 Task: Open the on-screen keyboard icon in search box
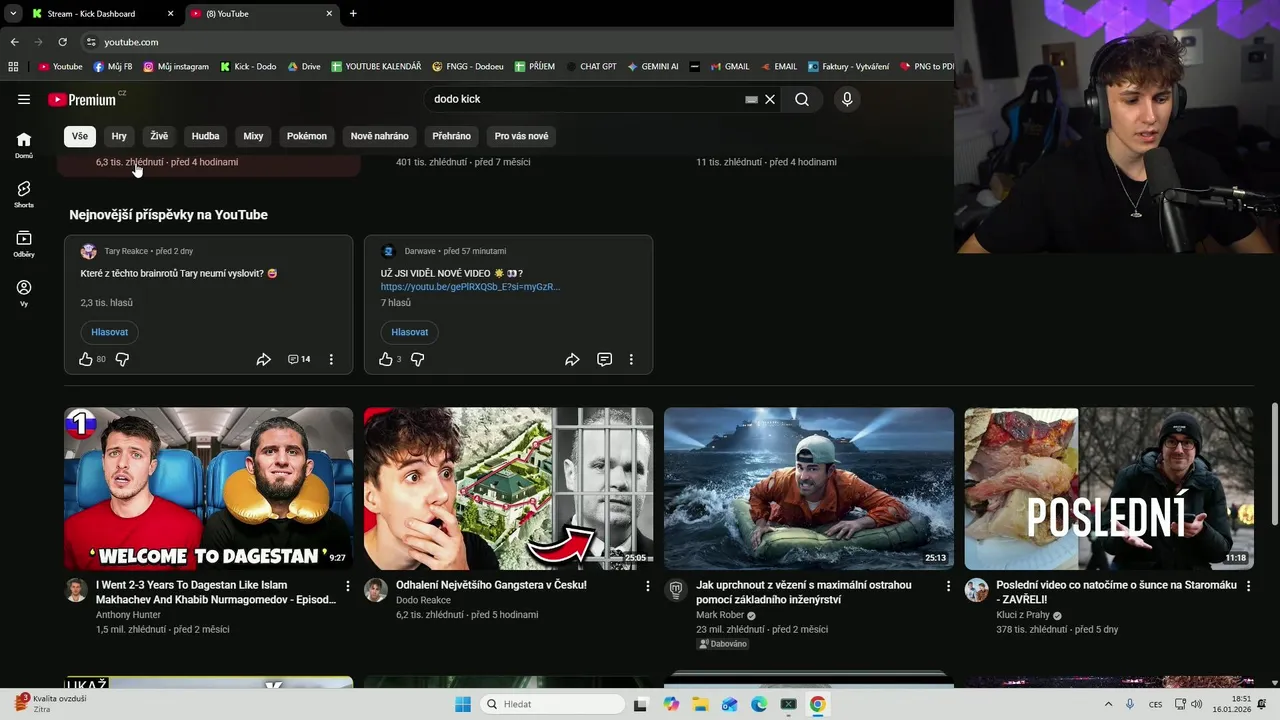click(x=752, y=99)
